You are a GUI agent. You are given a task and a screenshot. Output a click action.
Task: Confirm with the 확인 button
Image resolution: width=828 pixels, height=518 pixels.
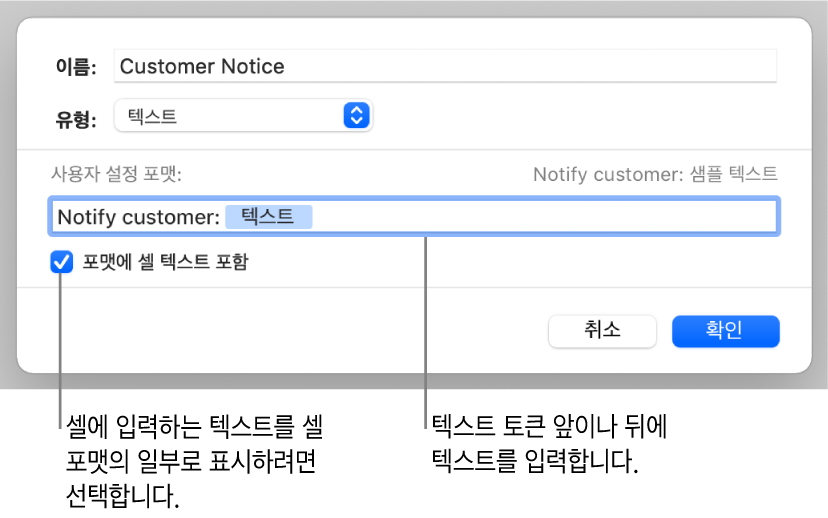[x=726, y=331]
